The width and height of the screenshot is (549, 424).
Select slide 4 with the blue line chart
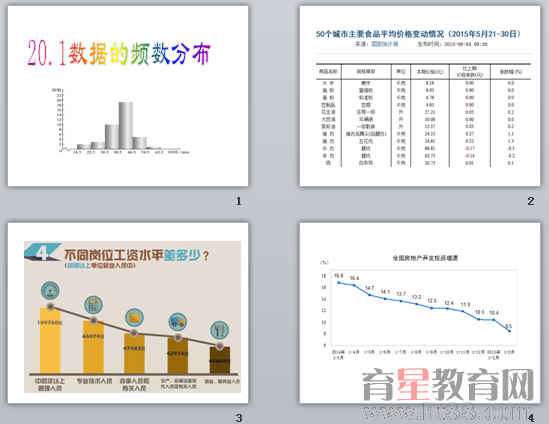(x=420, y=313)
